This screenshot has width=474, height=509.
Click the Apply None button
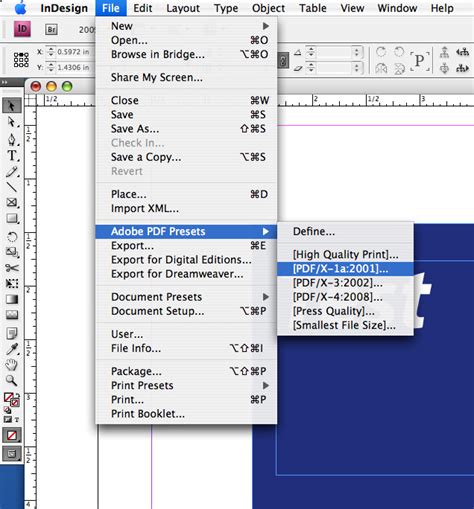pos(12,435)
